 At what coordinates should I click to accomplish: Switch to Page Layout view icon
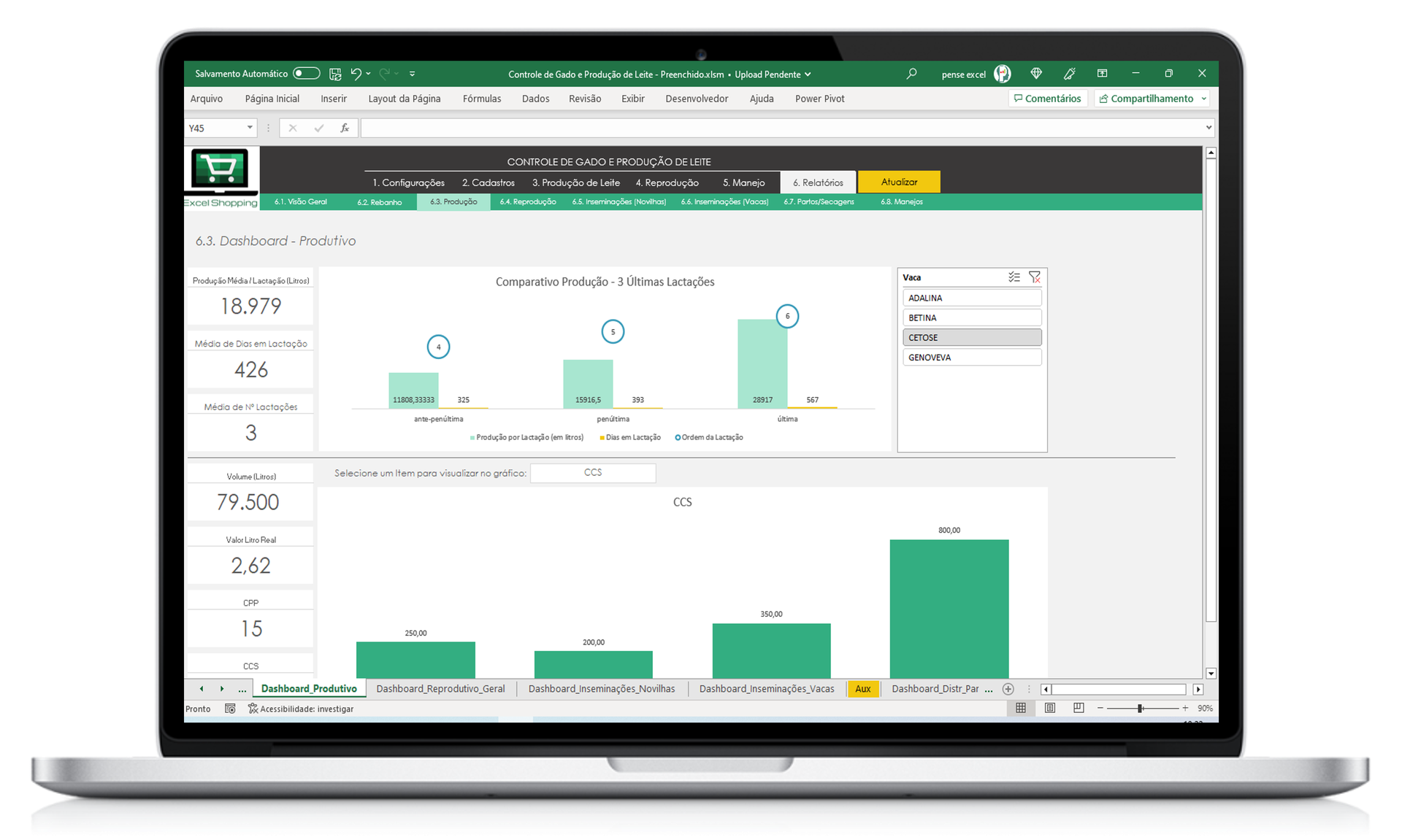[x=1050, y=708]
